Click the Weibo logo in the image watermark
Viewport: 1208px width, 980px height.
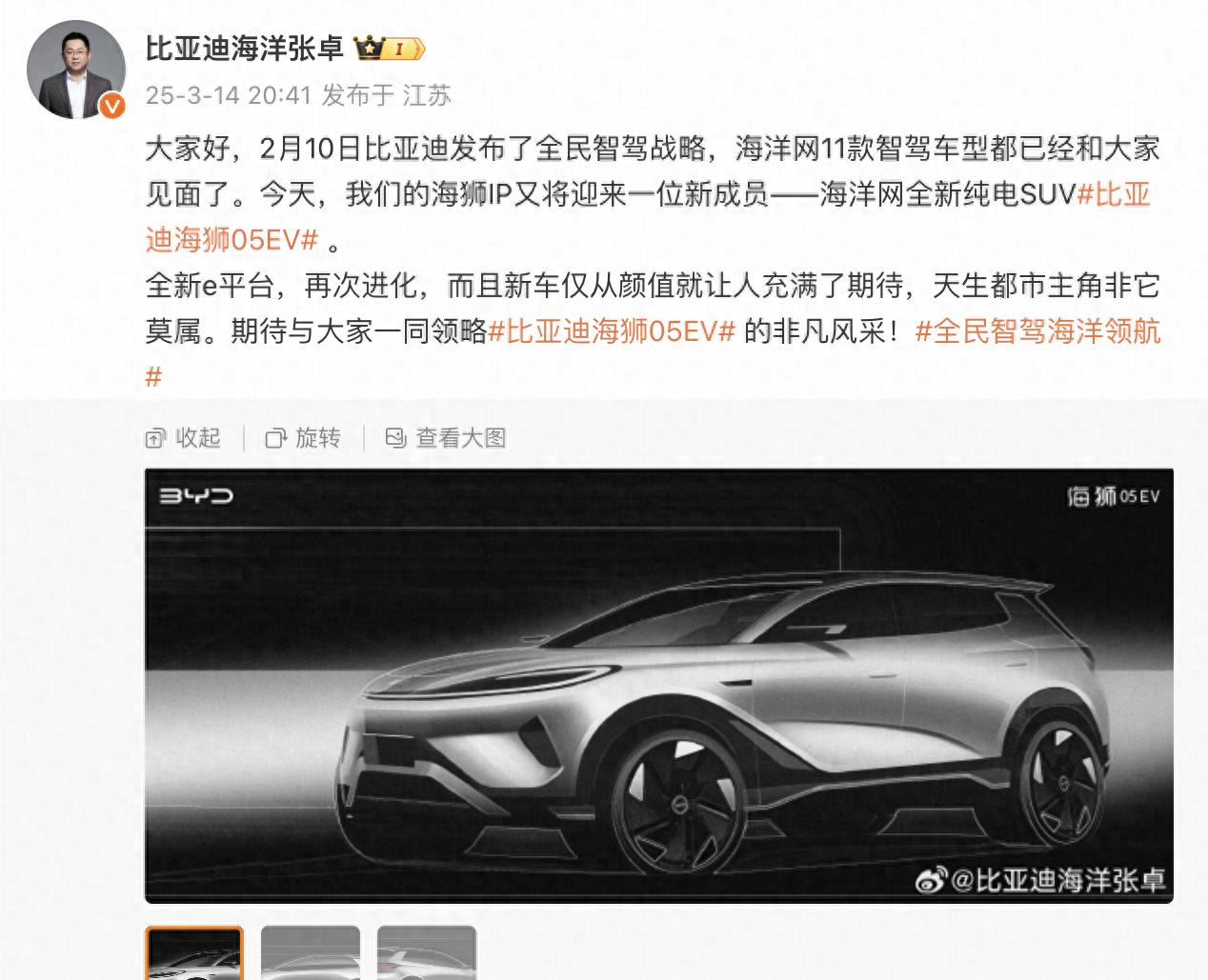tap(931, 879)
